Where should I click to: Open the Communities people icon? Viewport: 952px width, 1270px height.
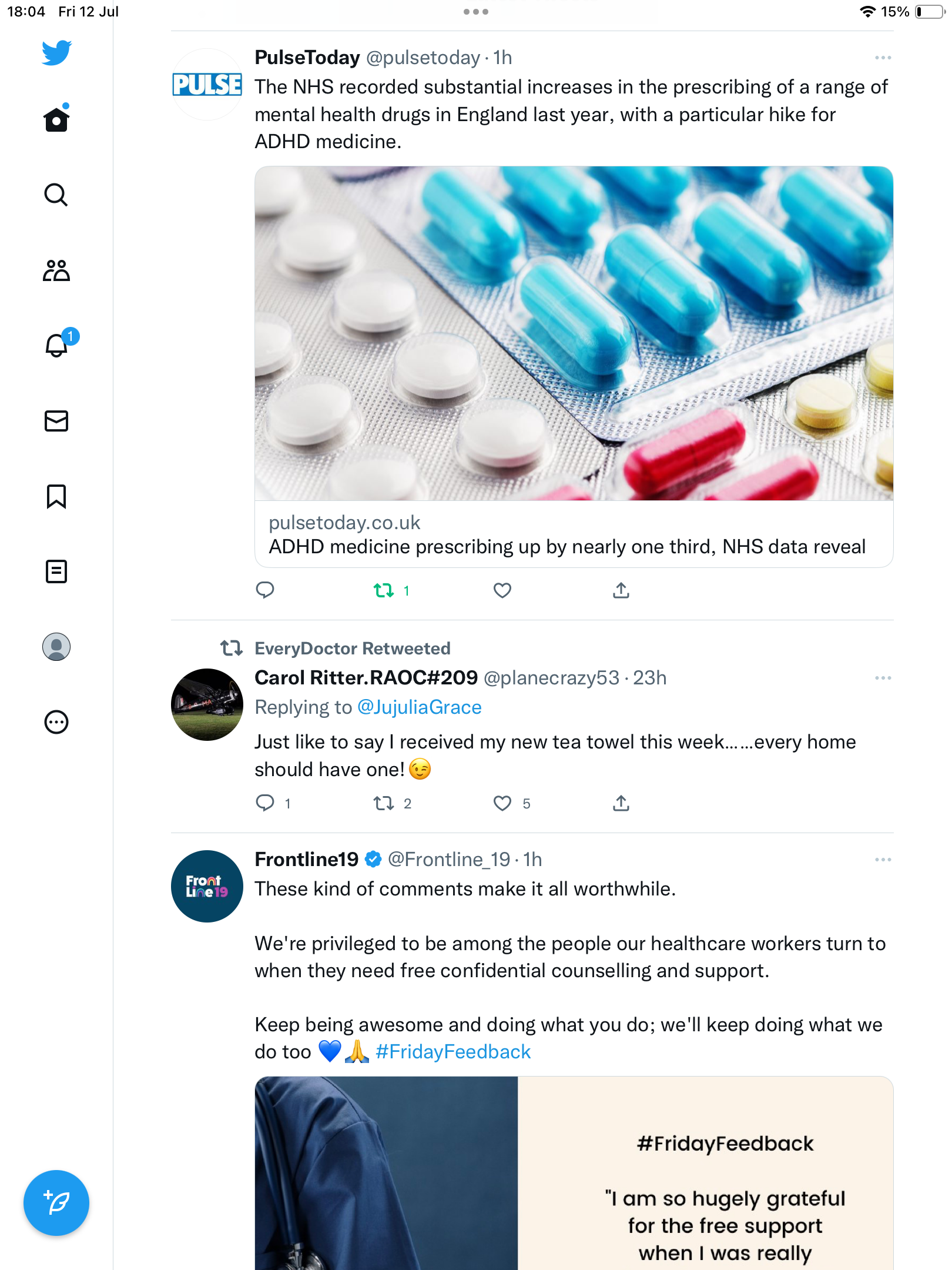click(56, 270)
